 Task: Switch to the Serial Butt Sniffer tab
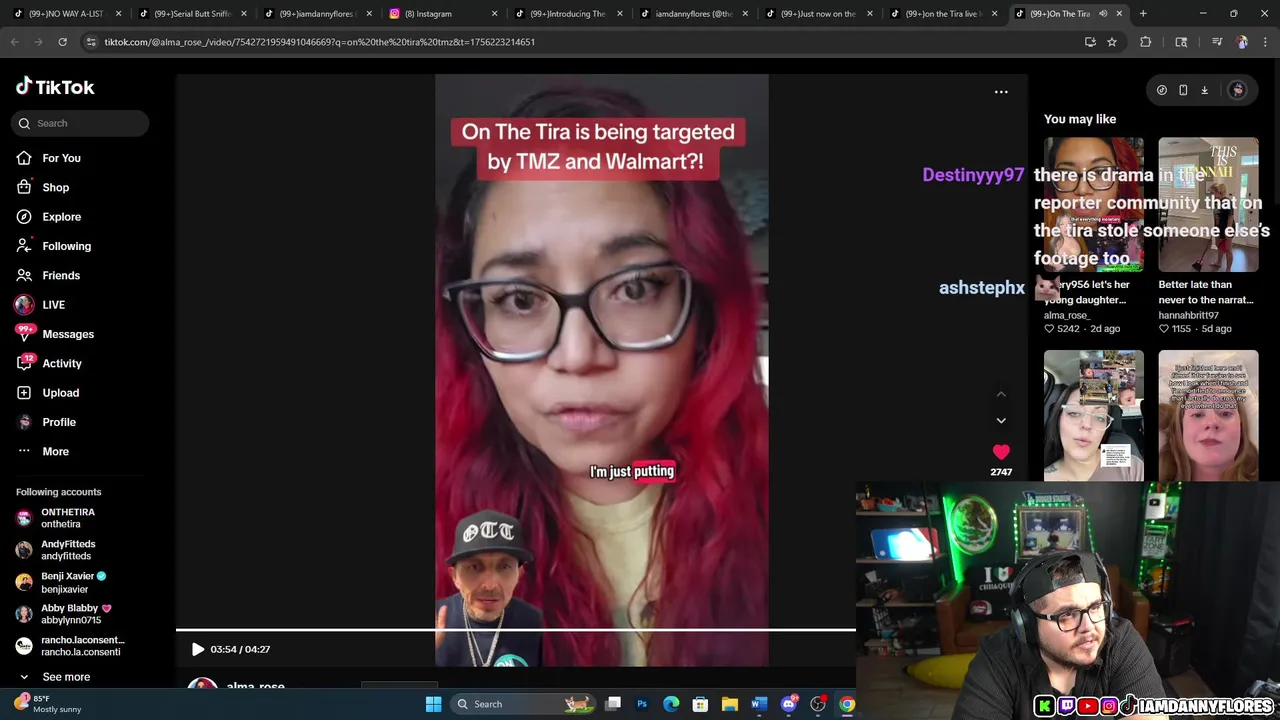tap(191, 14)
